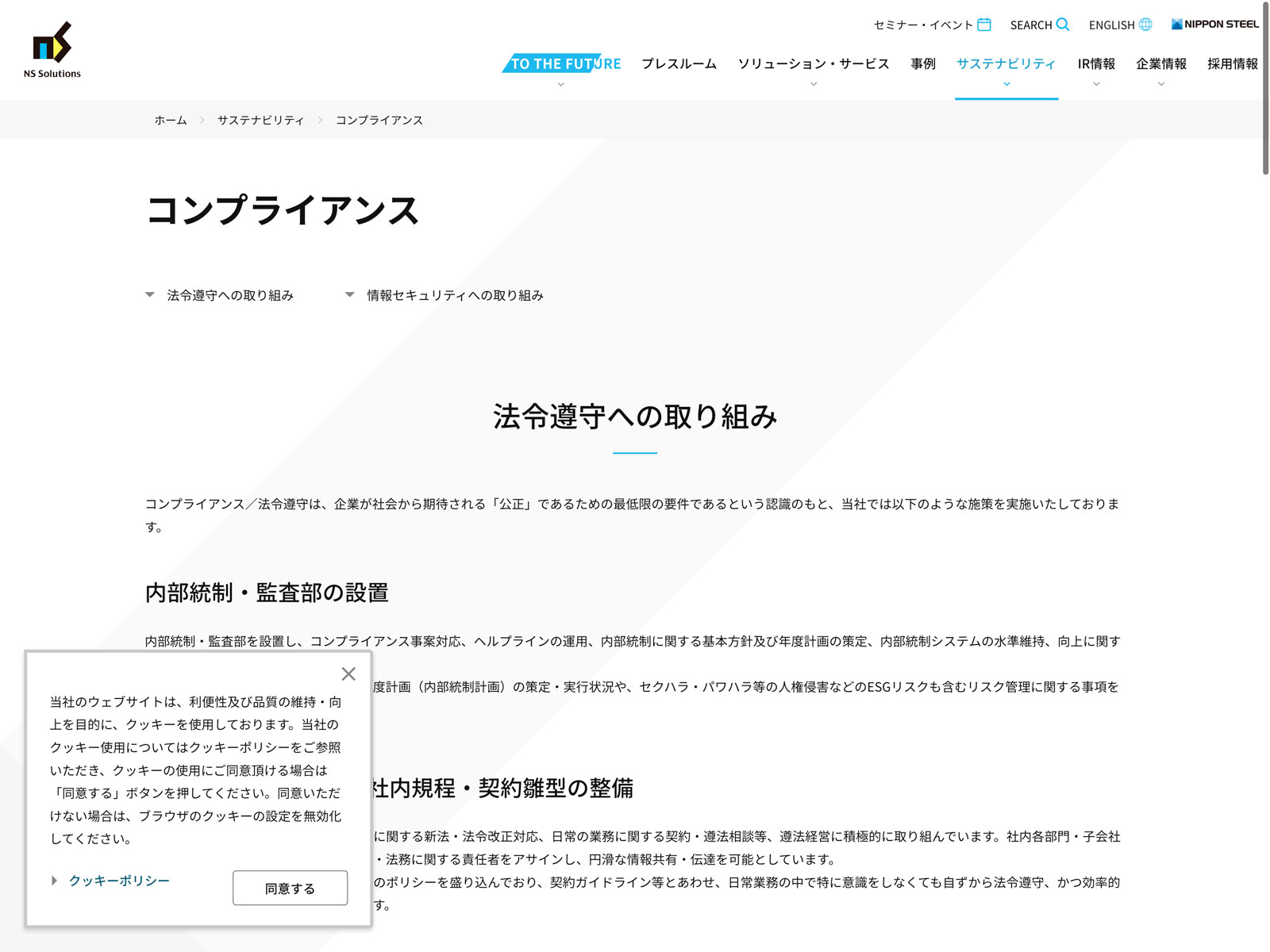
Task: Open the Nippon Steel logo link
Action: pos(1214,25)
